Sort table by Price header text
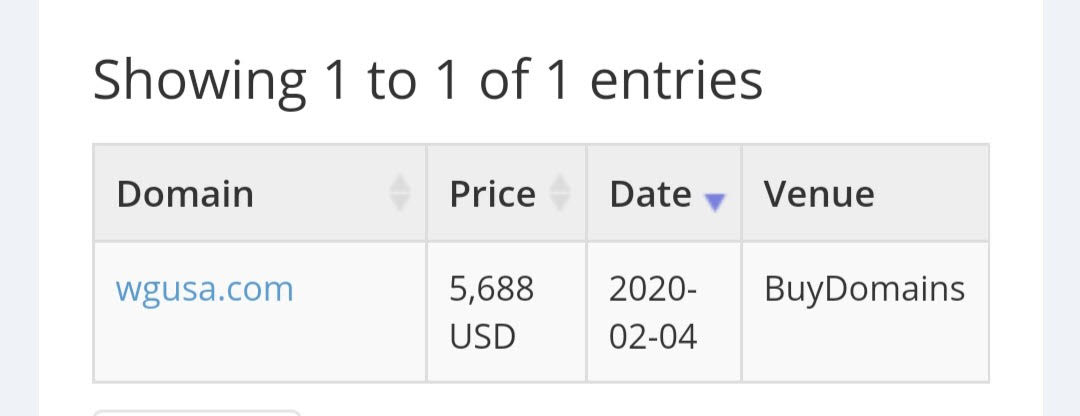The height and width of the screenshot is (416, 1080). coord(492,194)
